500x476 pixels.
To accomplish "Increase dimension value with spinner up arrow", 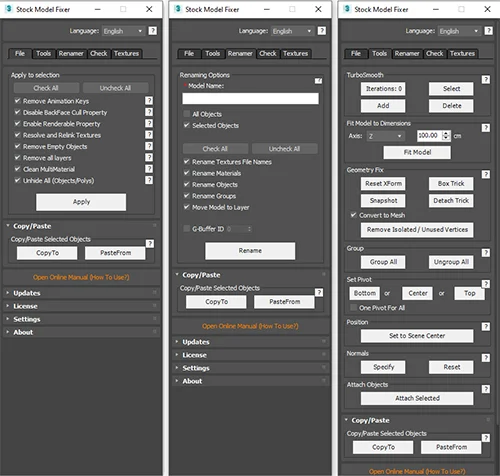I will (x=446, y=133).
